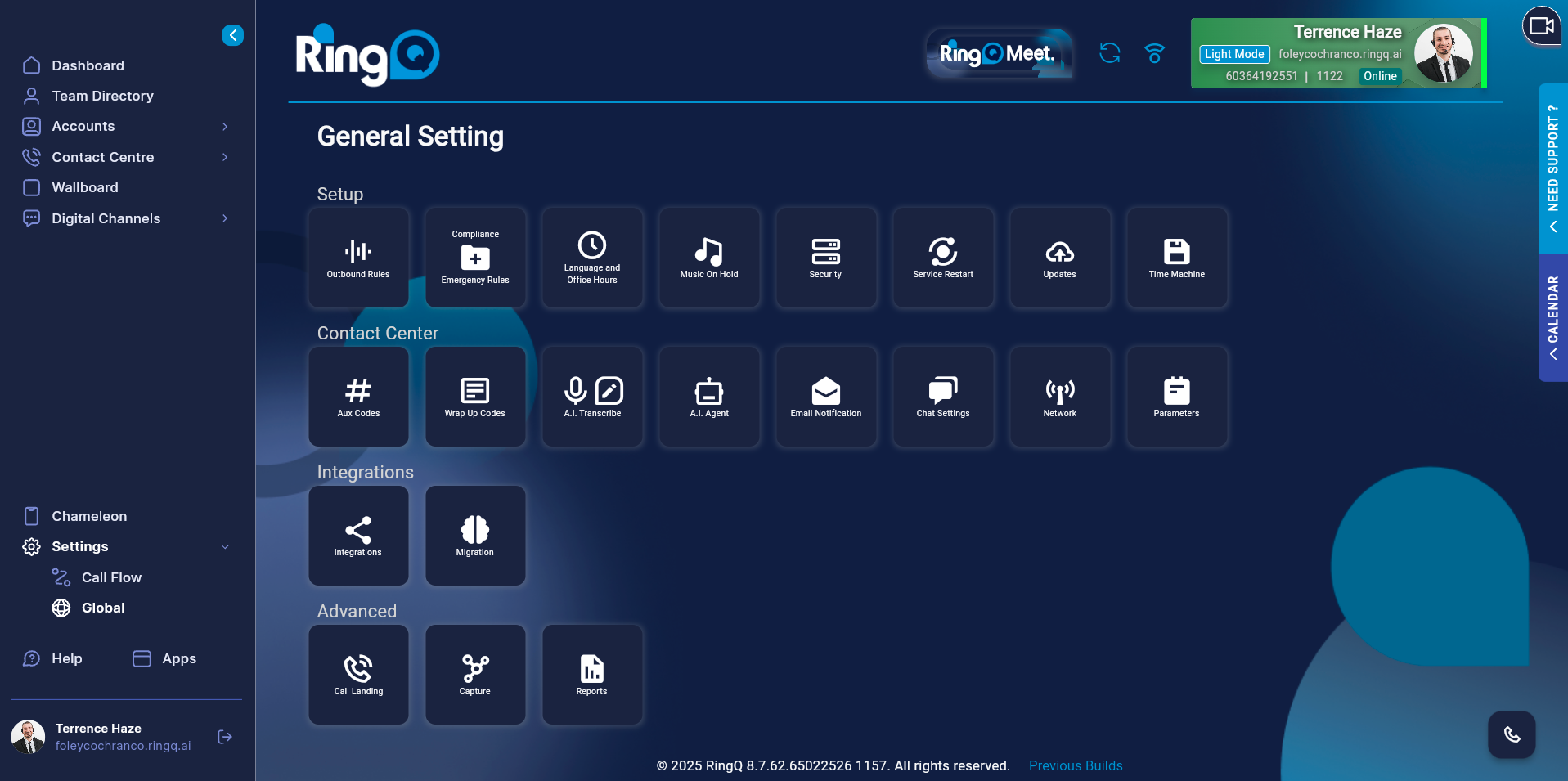Select the Time Machine setting

[x=1176, y=257]
